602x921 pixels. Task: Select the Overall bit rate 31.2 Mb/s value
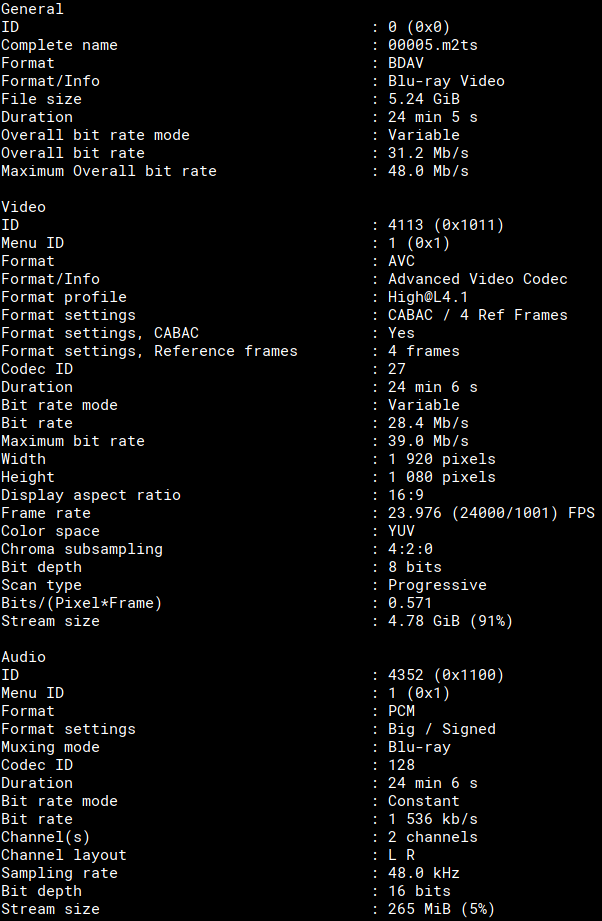pos(428,153)
